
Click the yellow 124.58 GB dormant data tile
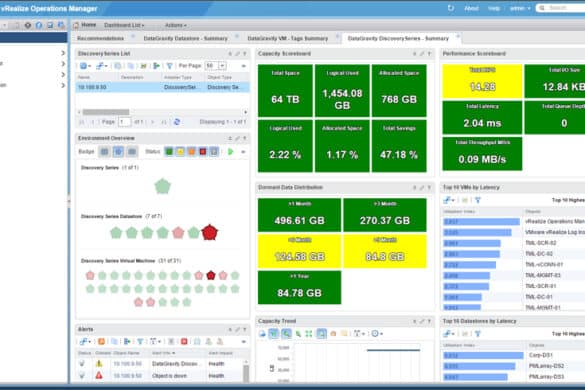(299, 251)
